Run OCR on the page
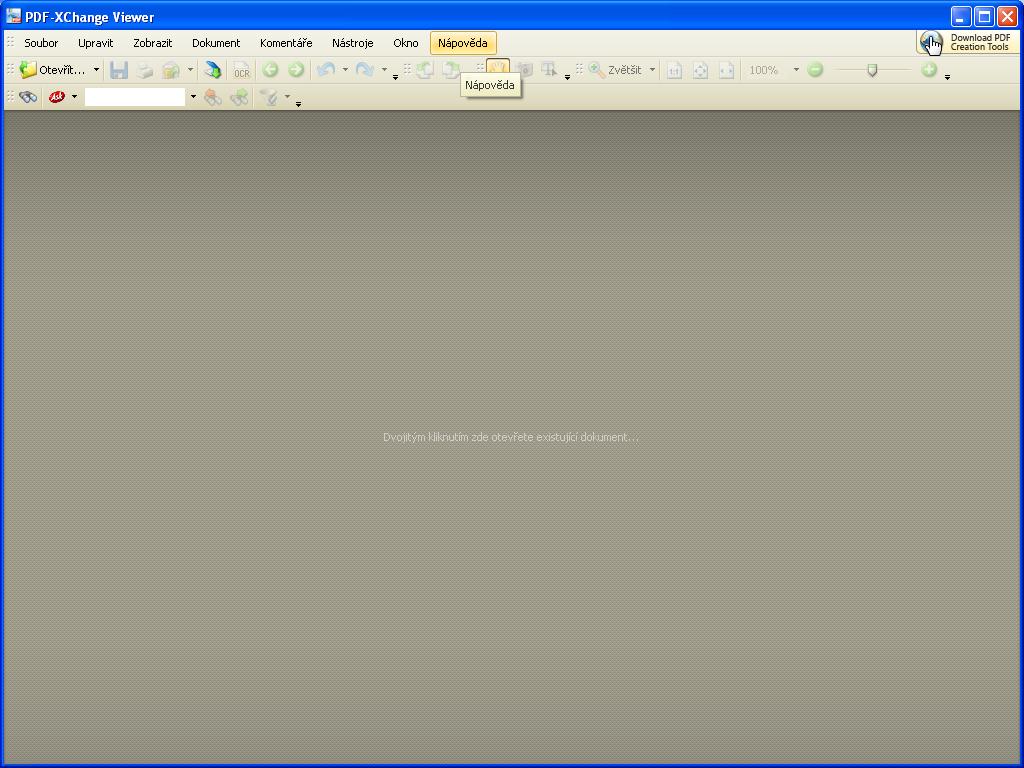Screen dimensions: 1024x768 (242, 70)
